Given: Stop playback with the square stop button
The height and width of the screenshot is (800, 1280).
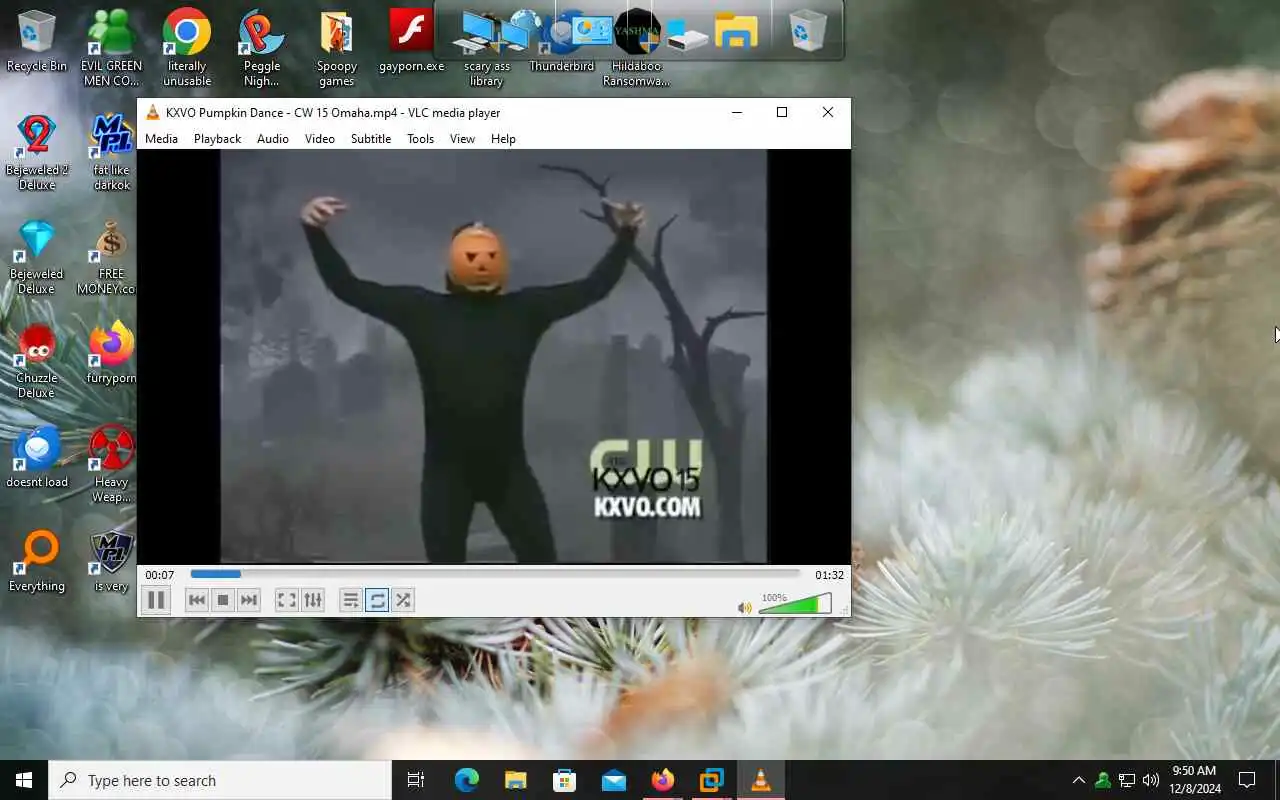Looking at the screenshot, I should (x=223, y=600).
